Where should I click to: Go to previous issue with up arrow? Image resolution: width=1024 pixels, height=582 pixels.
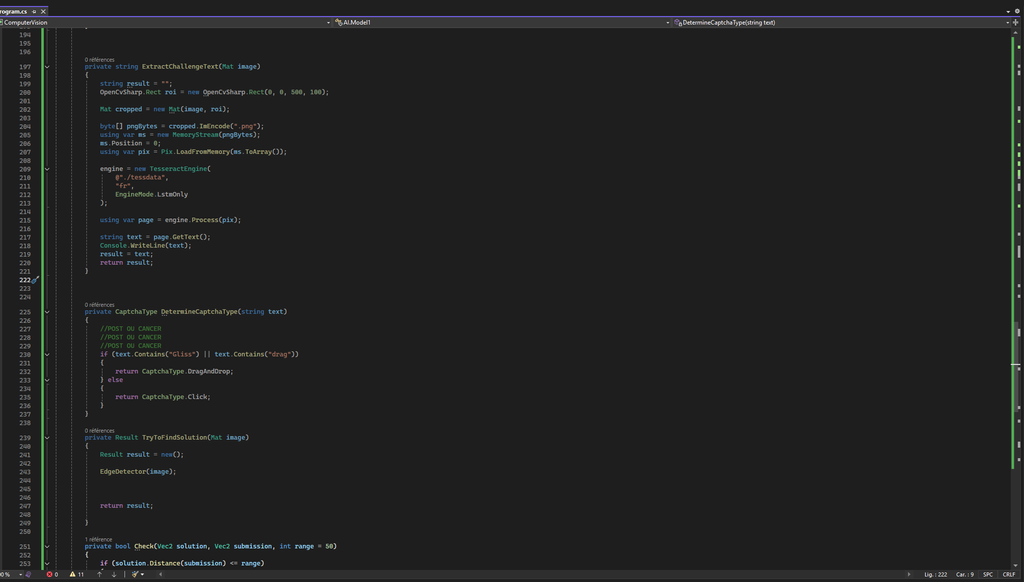(100, 575)
